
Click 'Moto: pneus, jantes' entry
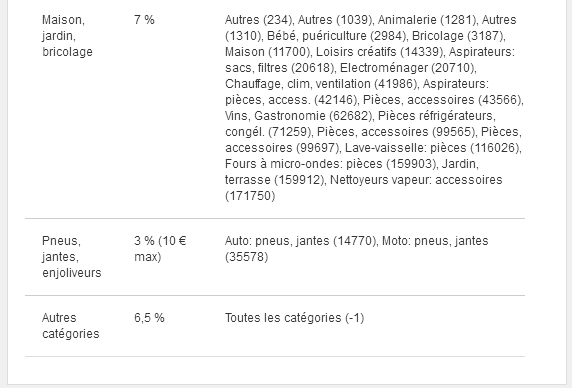[x=435, y=241]
